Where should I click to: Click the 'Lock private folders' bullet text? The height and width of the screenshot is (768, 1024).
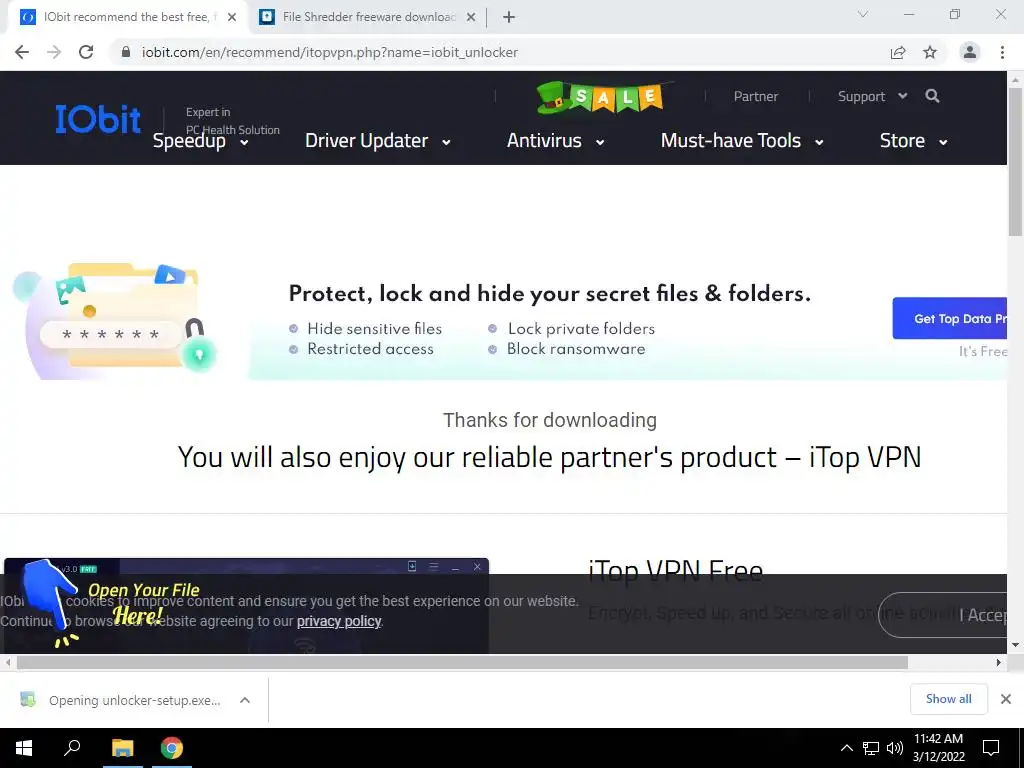(x=581, y=328)
